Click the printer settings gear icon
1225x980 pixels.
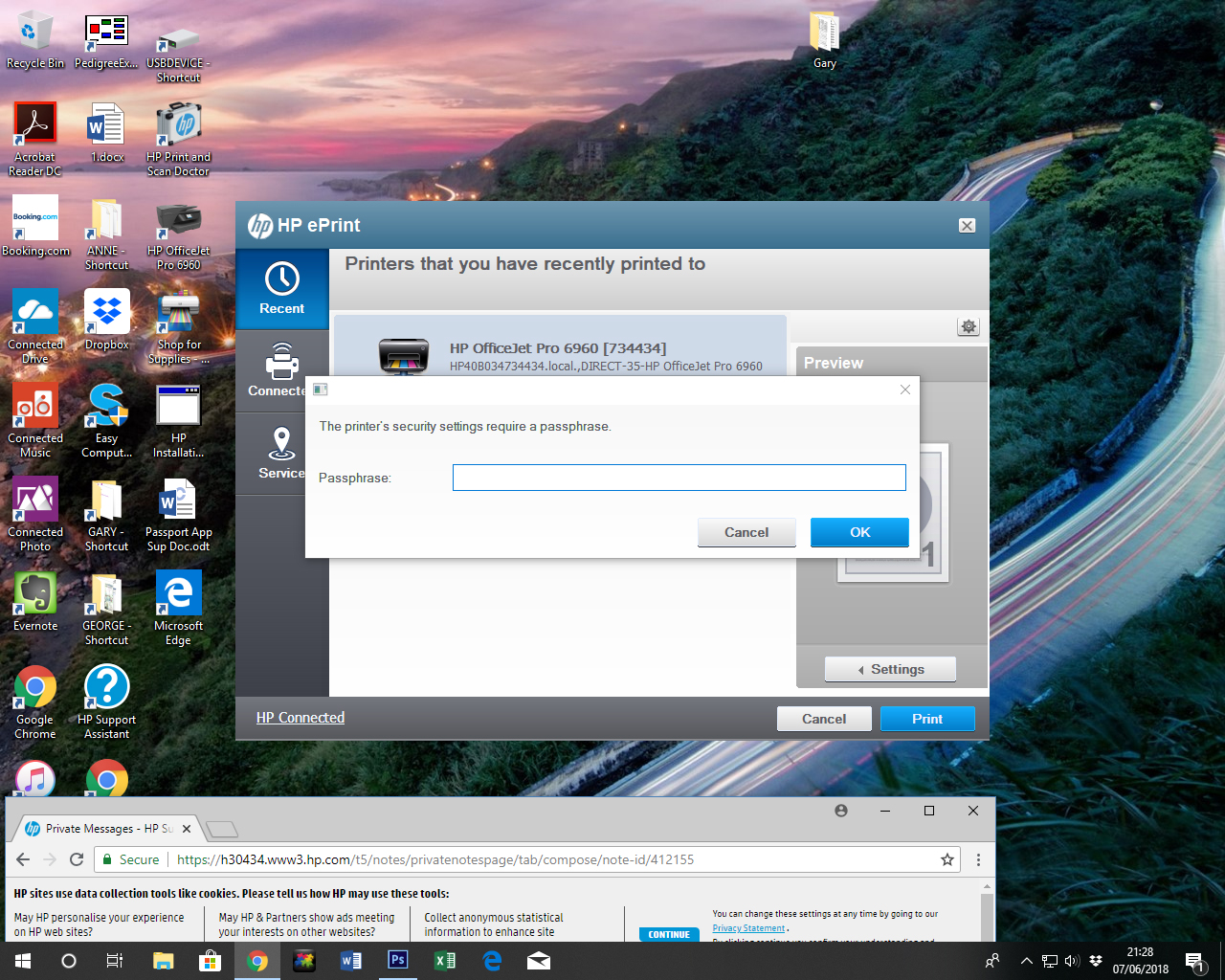pyautogui.click(x=968, y=326)
